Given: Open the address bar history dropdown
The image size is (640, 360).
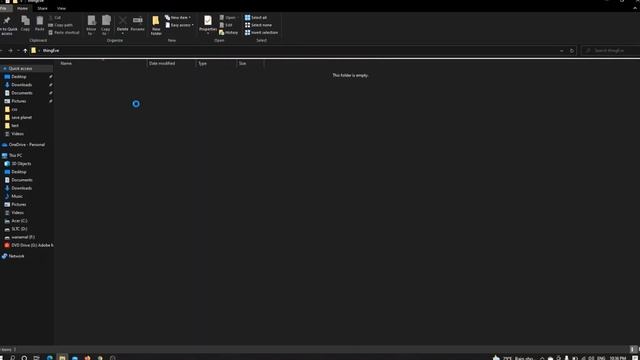Looking at the screenshot, I should click(562, 51).
